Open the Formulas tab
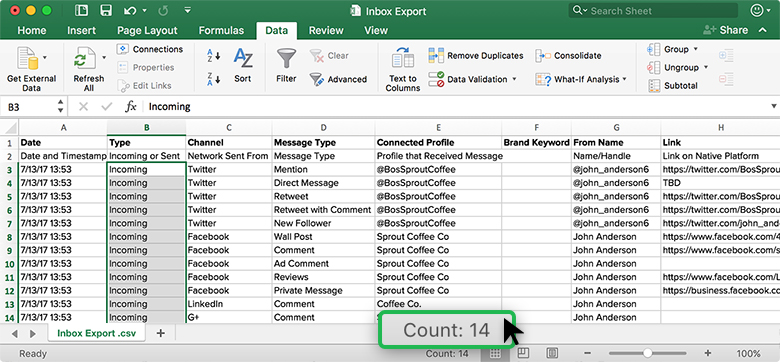The height and width of the screenshot is (362, 780). tap(221, 30)
